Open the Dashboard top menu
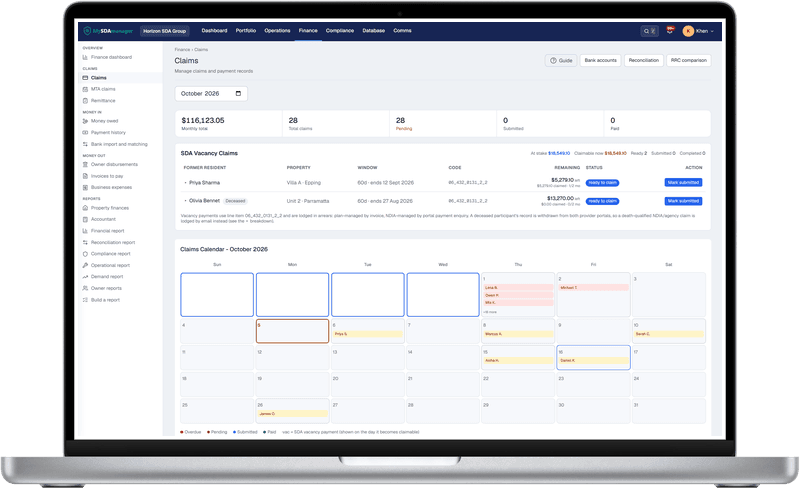The image size is (800, 489). 214,31
